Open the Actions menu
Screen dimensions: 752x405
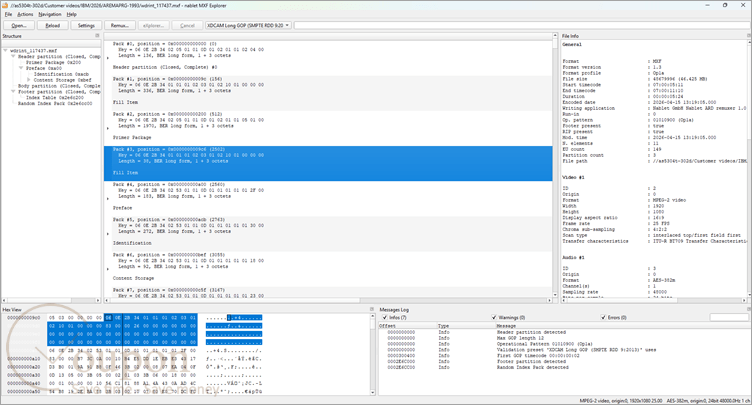tap(25, 14)
